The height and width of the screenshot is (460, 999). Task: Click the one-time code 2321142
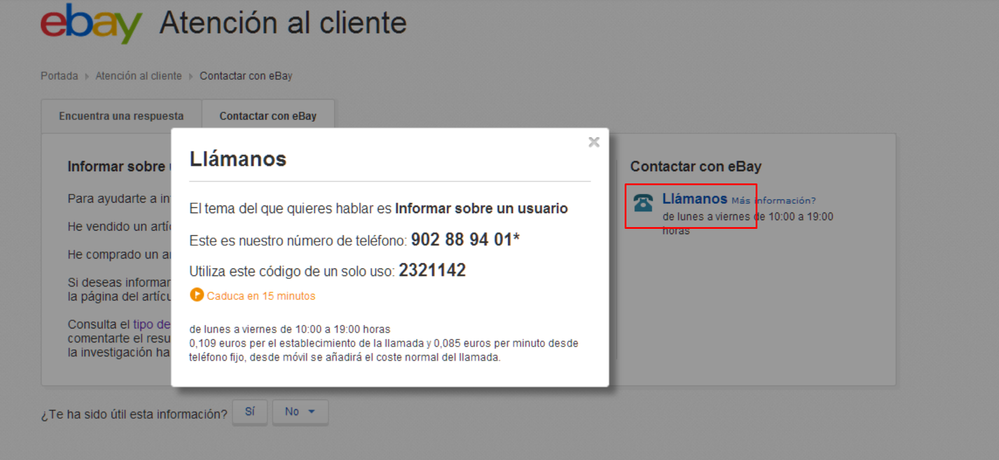(432, 270)
